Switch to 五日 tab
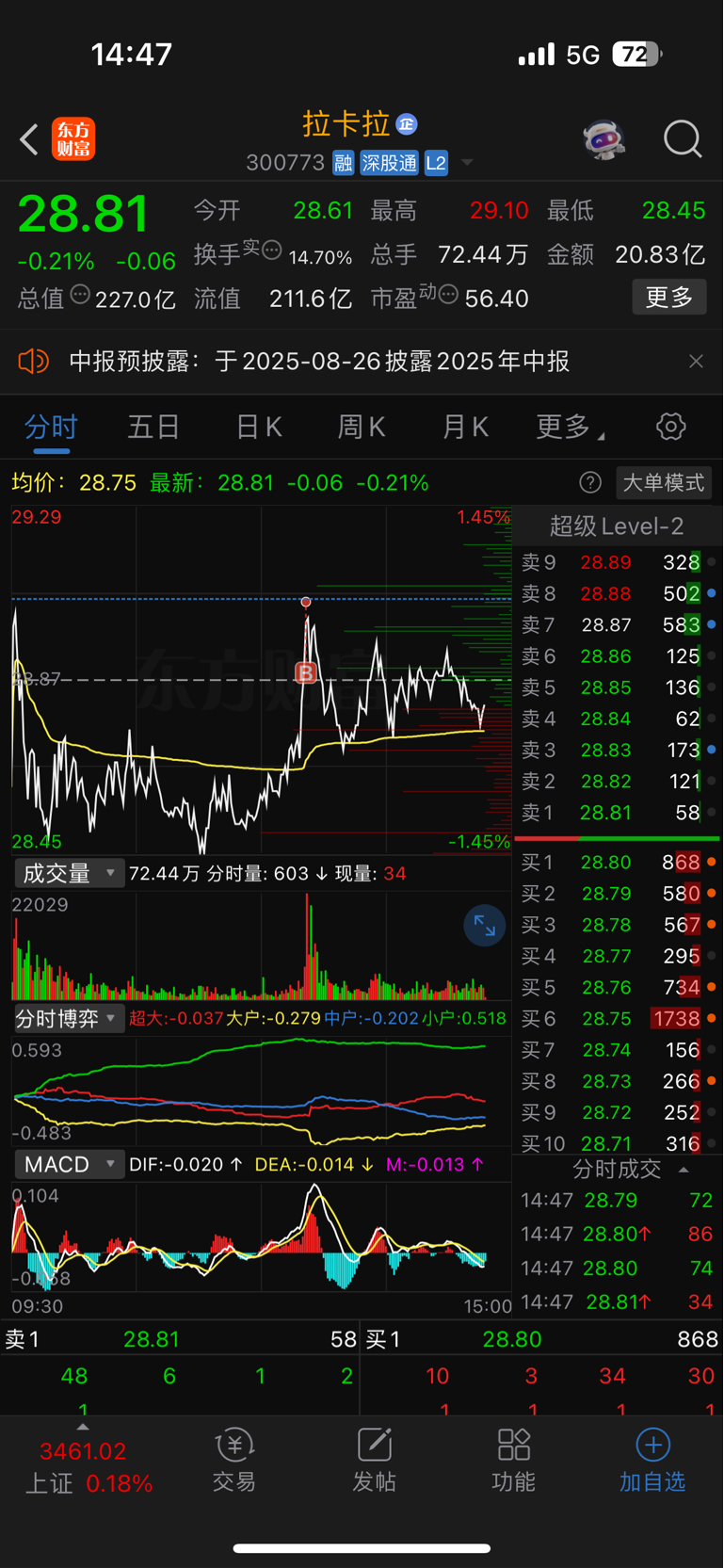This screenshot has height=1568, width=724. [x=153, y=428]
